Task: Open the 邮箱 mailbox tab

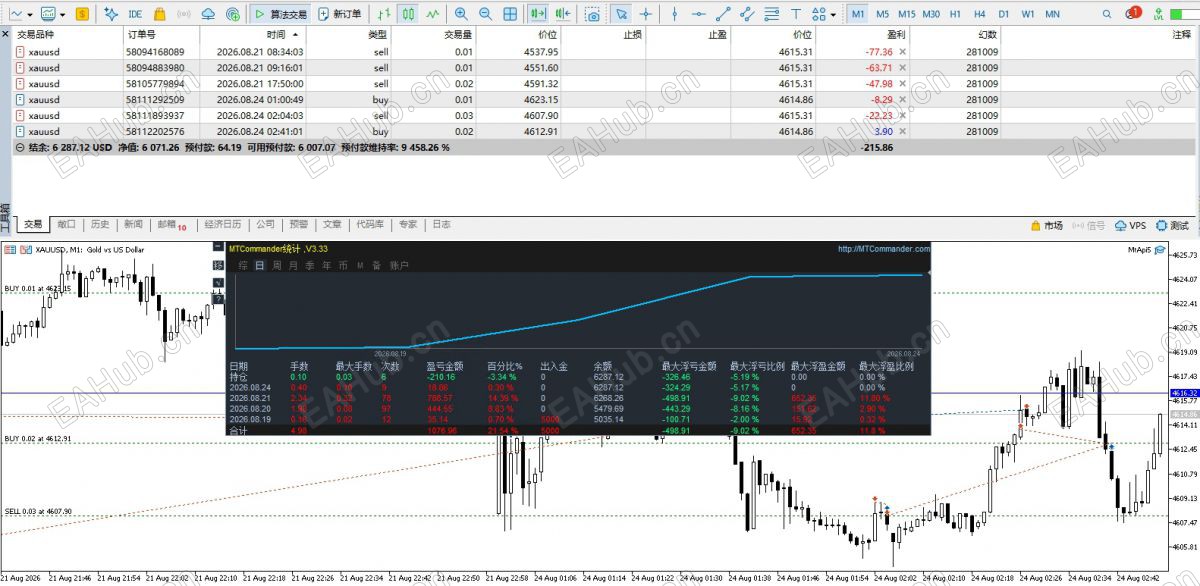Action: click(171, 226)
